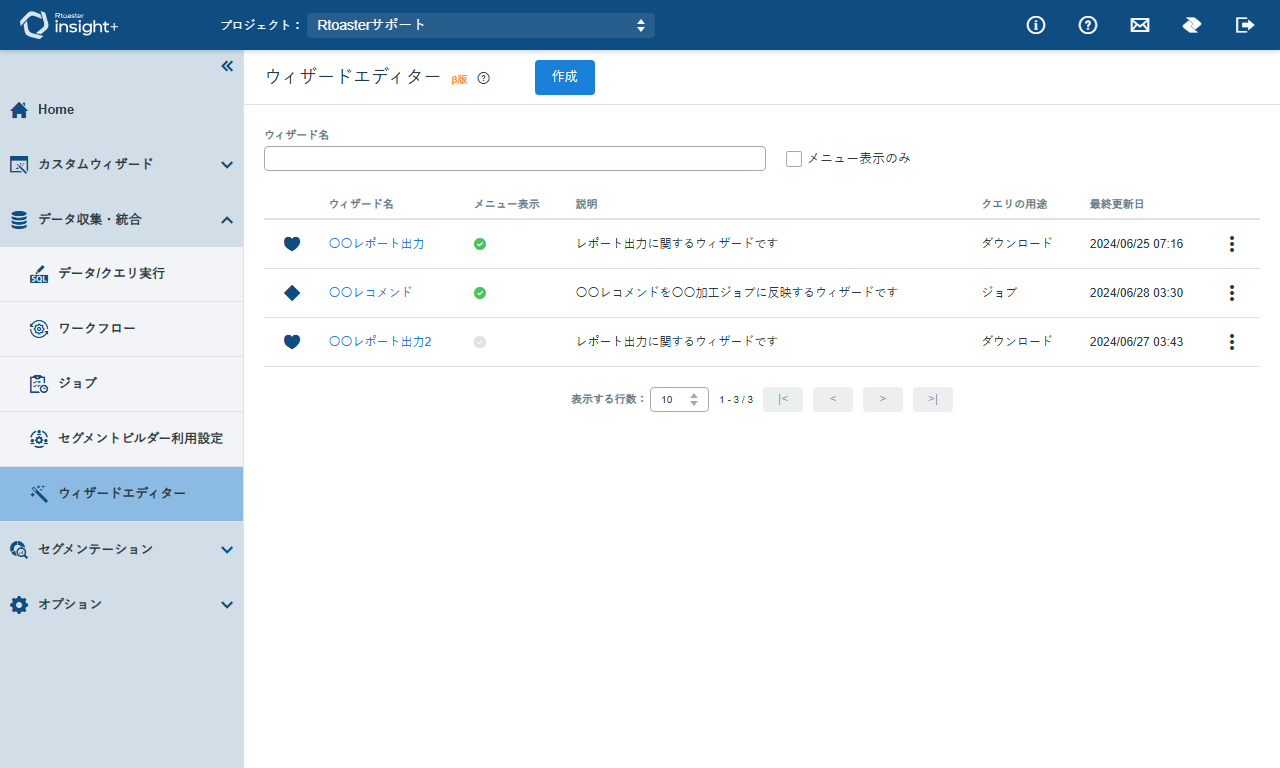Image resolution: width=1280 pixels, height=768 pixels.
Task: Open 〇〇レポート出力2 wizard link
Action: (x=380, y=342)
